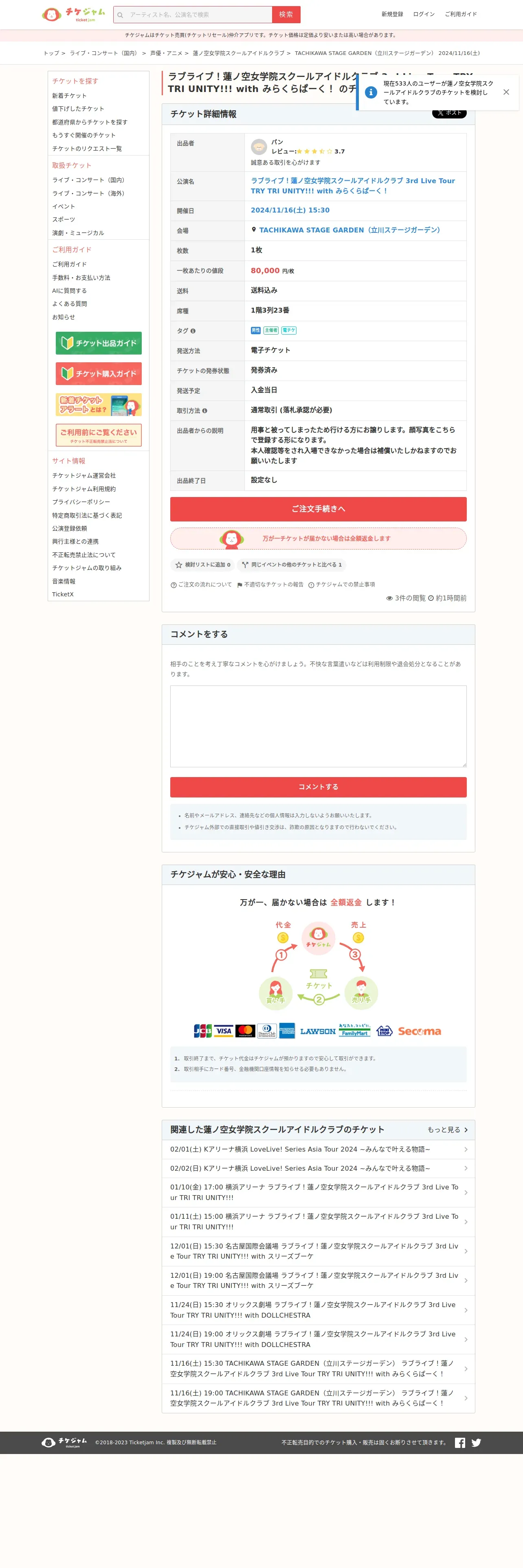Image resolution: width=523 pixels, height=1568 pixels.
Task: Open ご注文の流れについて help link
Action: 201,585
